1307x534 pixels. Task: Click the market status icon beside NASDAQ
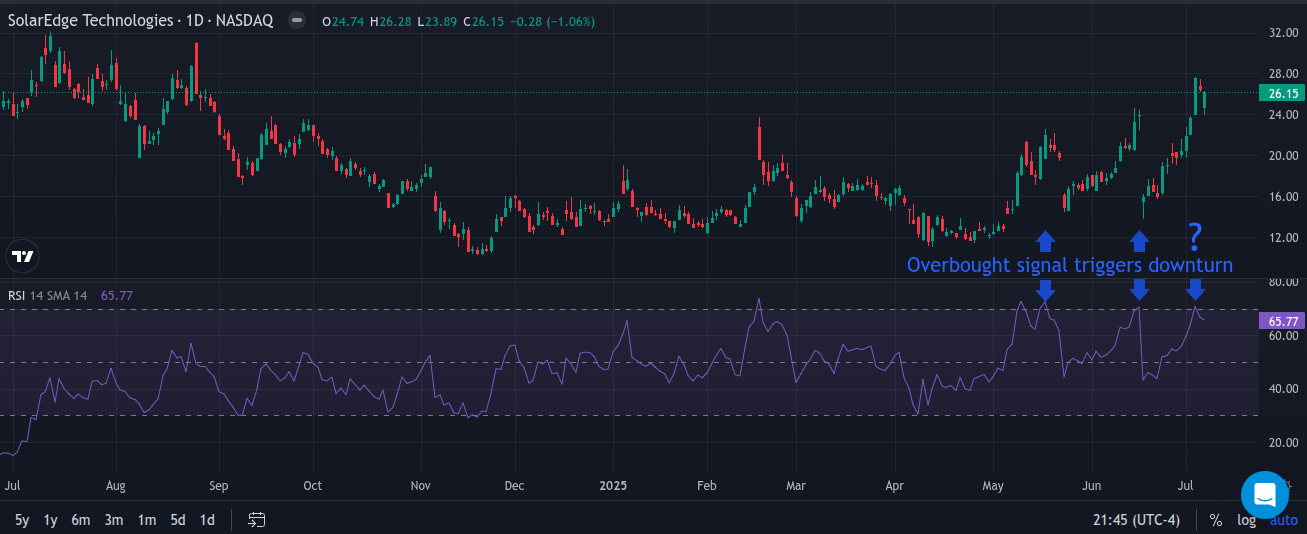coord(297,21)
